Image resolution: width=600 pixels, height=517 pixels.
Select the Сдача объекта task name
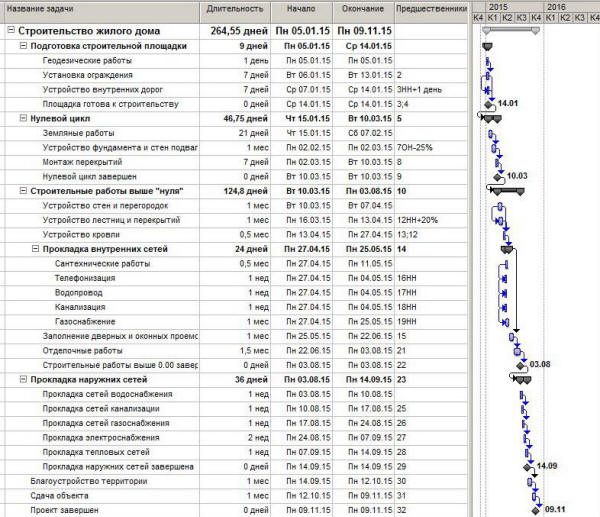click(x=59, y=496)
